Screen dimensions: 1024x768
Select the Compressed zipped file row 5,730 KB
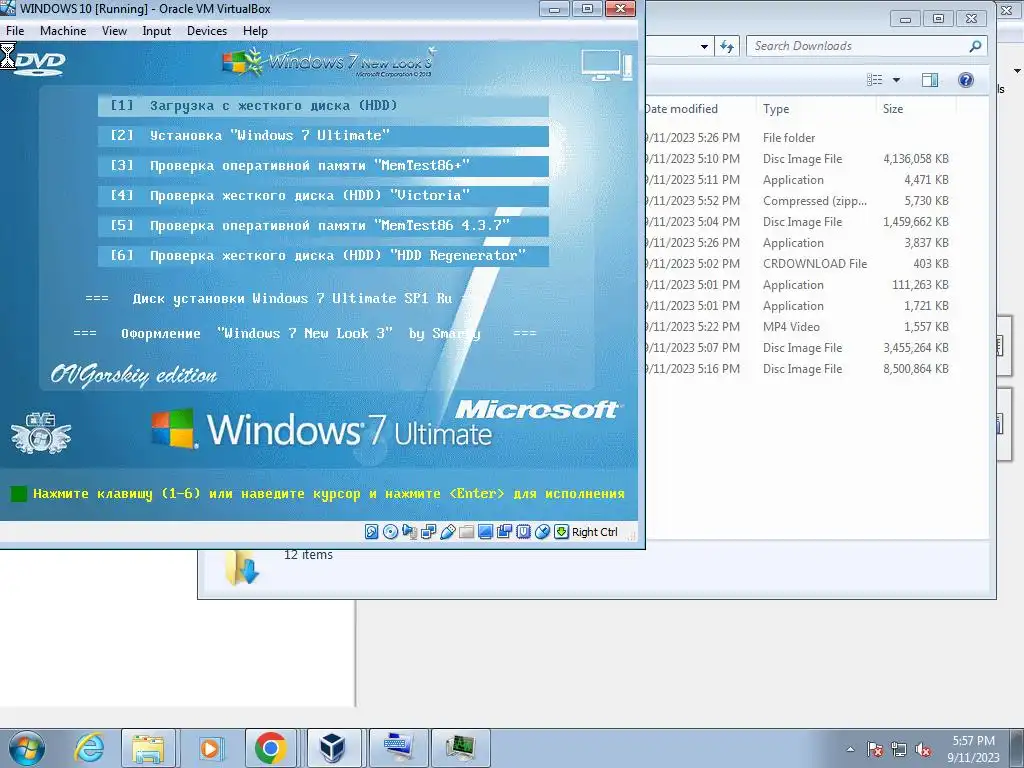click(800, 200)
